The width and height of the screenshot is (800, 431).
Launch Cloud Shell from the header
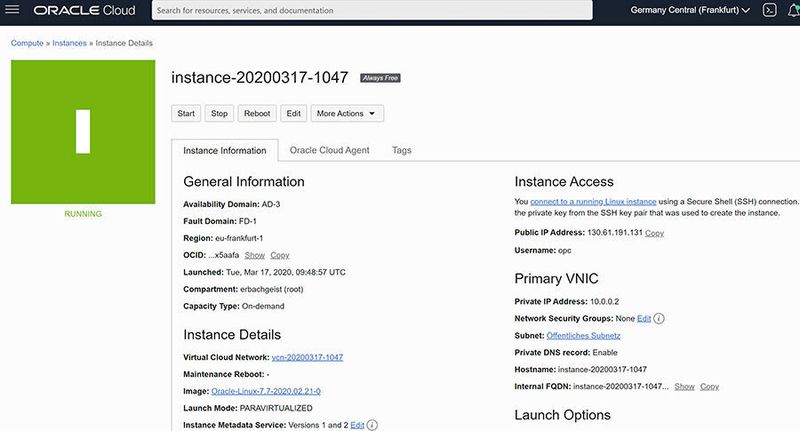pyautogui.click(x=769, y=11)
